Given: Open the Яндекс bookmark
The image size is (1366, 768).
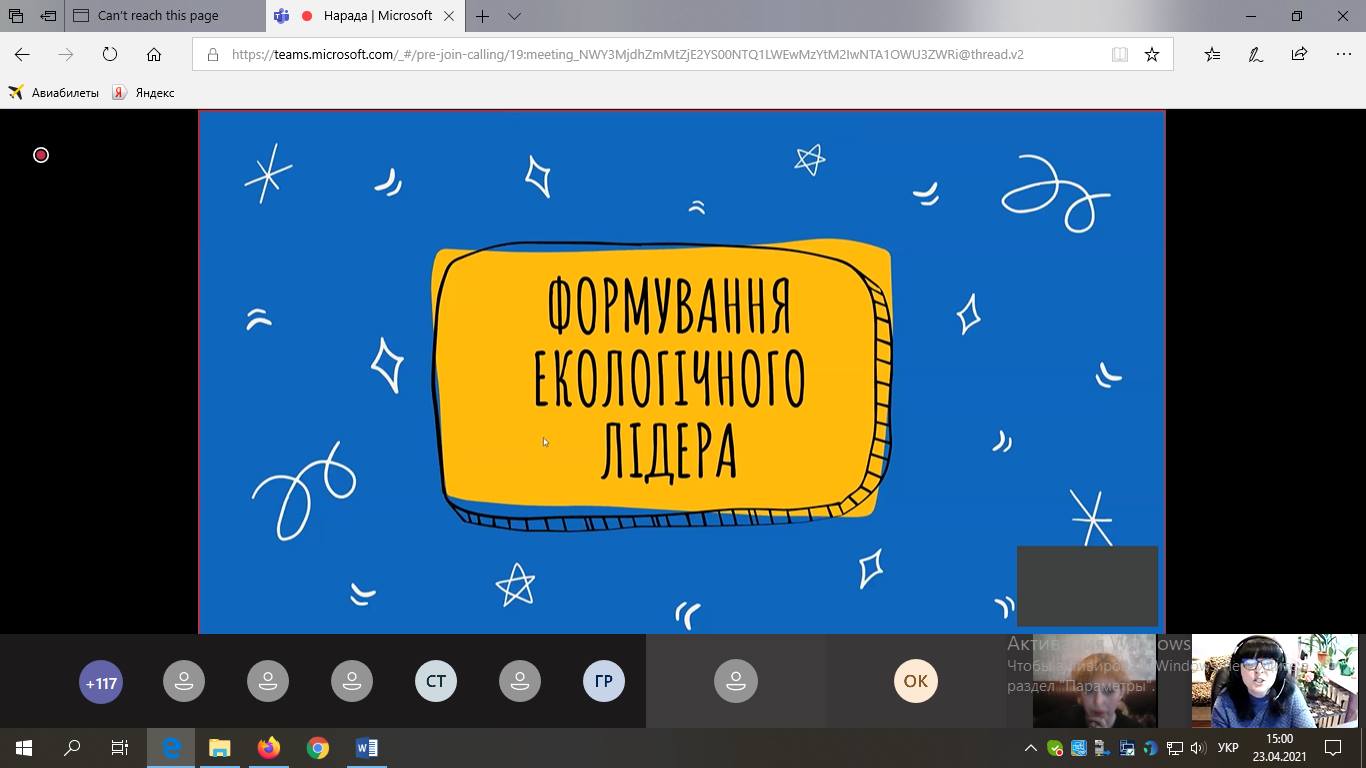Looking at the screenshot, I should coord(143,93).
